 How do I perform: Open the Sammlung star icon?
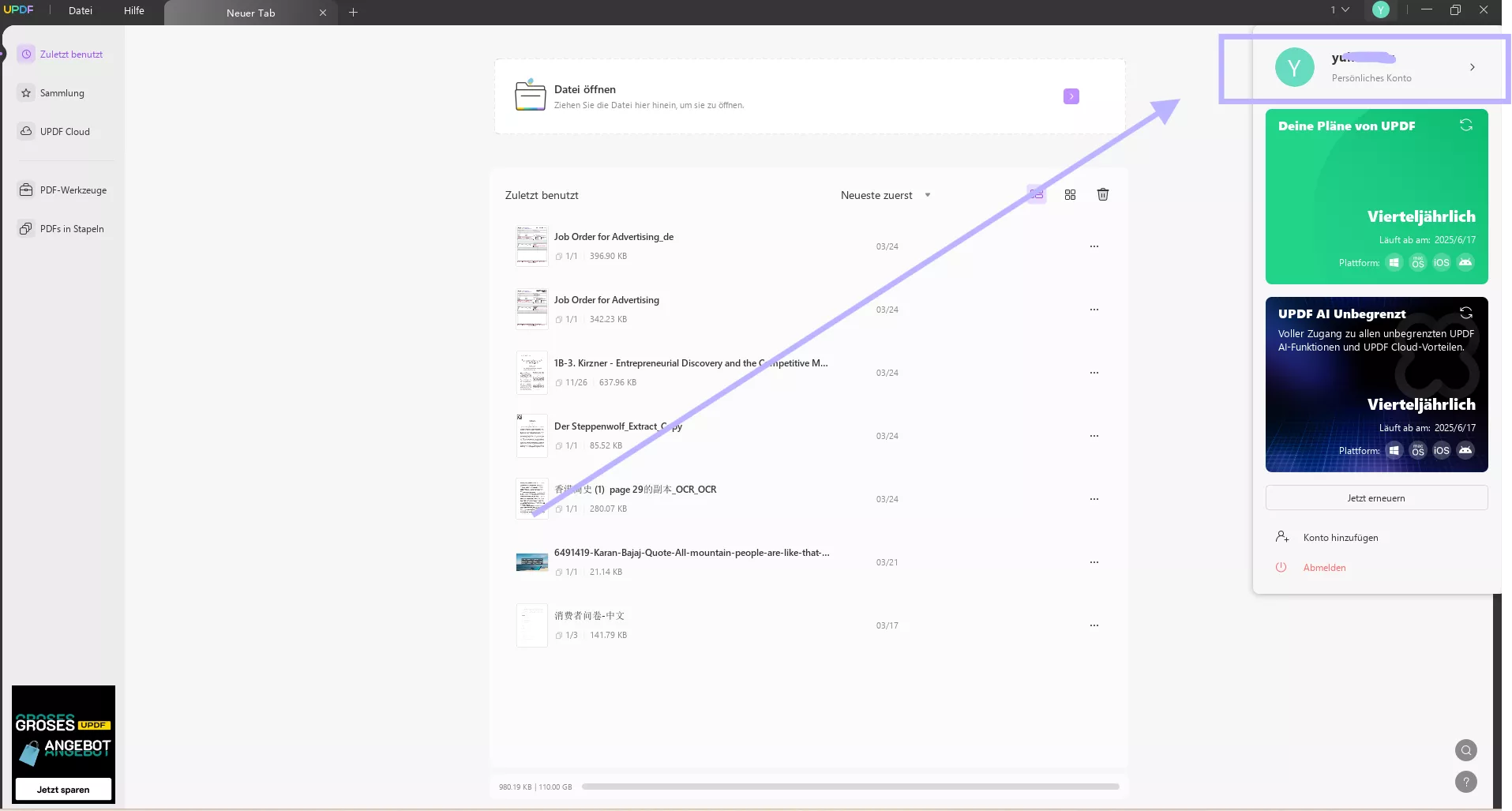(x=26, y=93)
